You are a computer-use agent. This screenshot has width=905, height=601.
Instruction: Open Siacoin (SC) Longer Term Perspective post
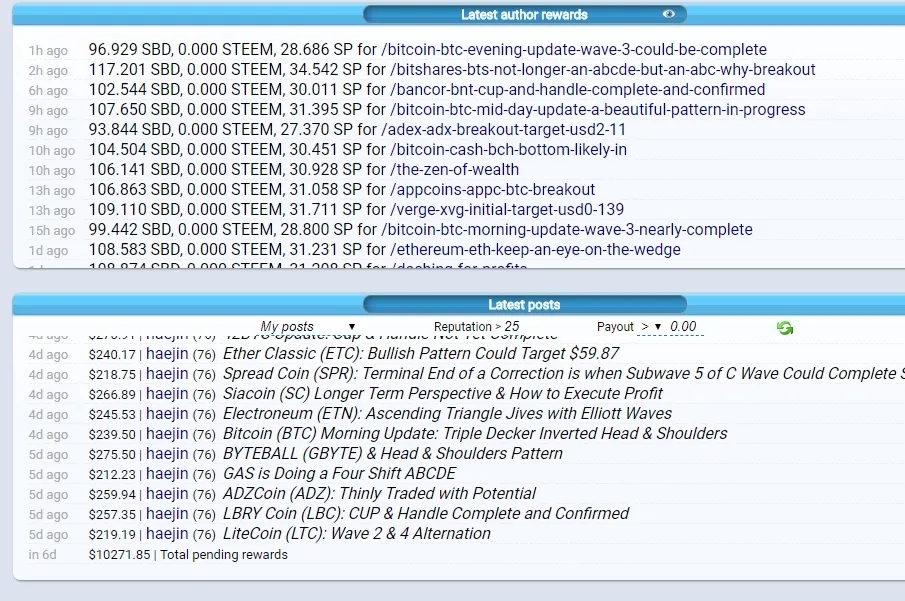[x=443, y=394]
